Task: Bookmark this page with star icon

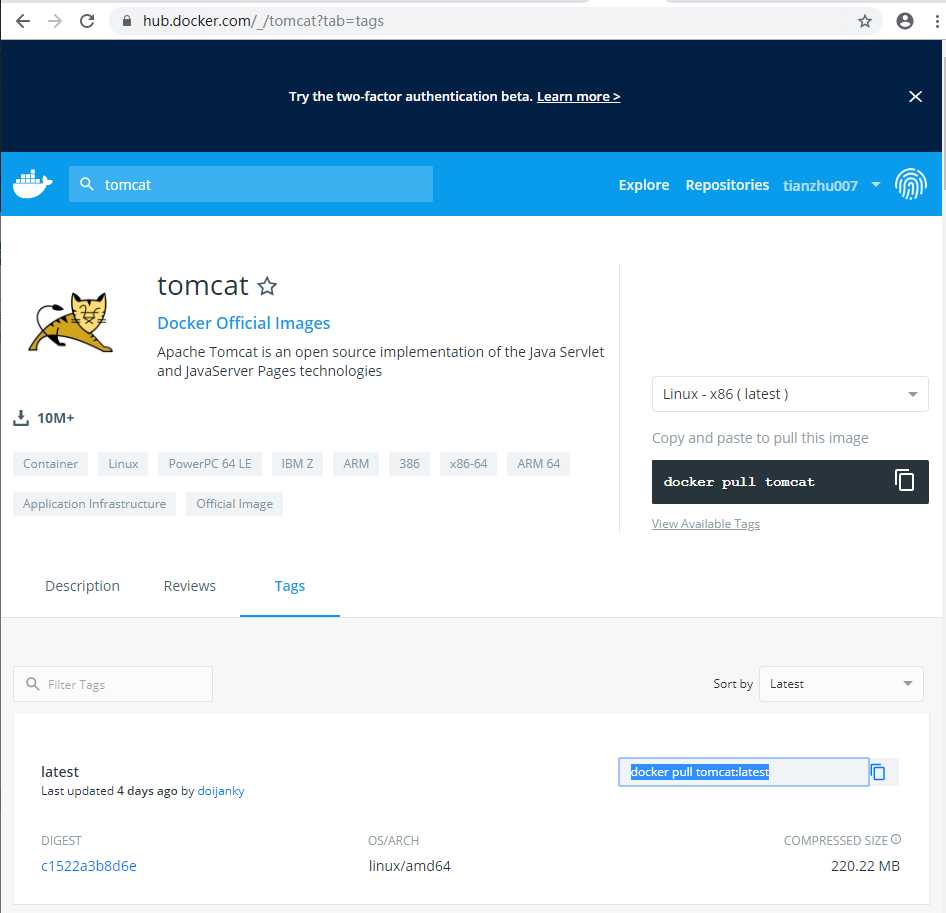Action: (x=865, y=21)
